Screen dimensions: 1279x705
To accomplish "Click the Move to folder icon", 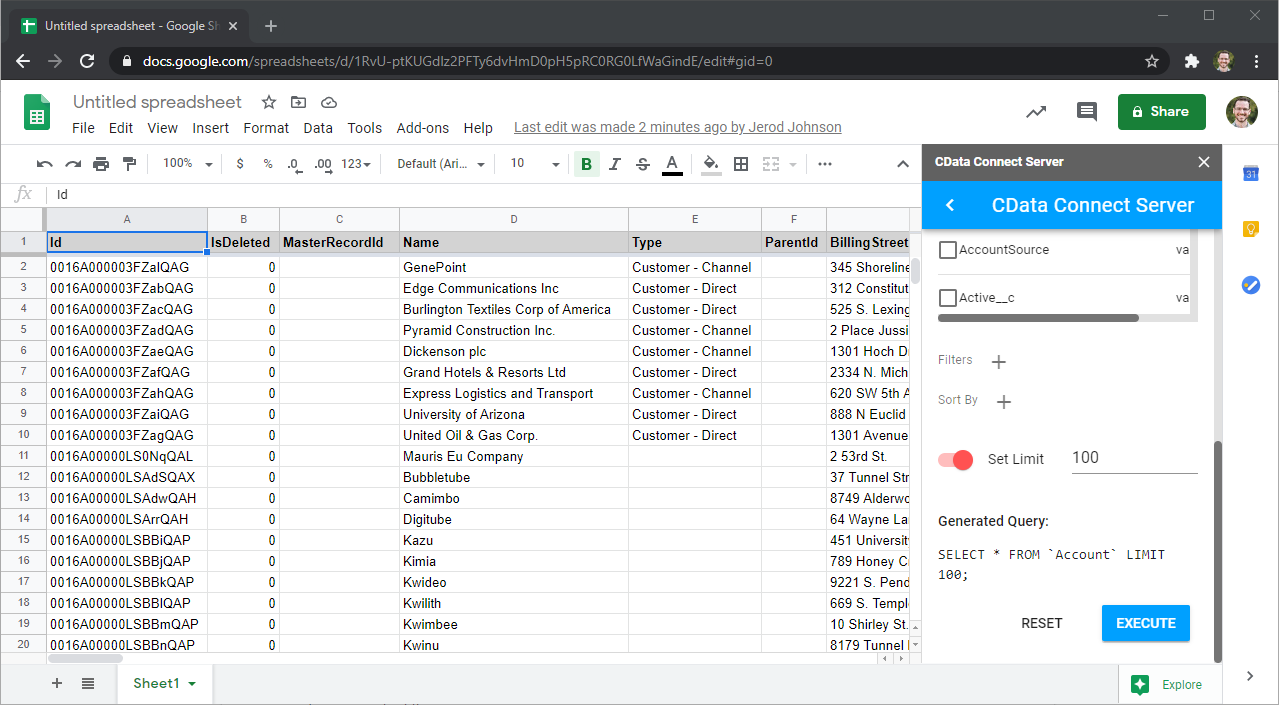I will tap(299, 102).
